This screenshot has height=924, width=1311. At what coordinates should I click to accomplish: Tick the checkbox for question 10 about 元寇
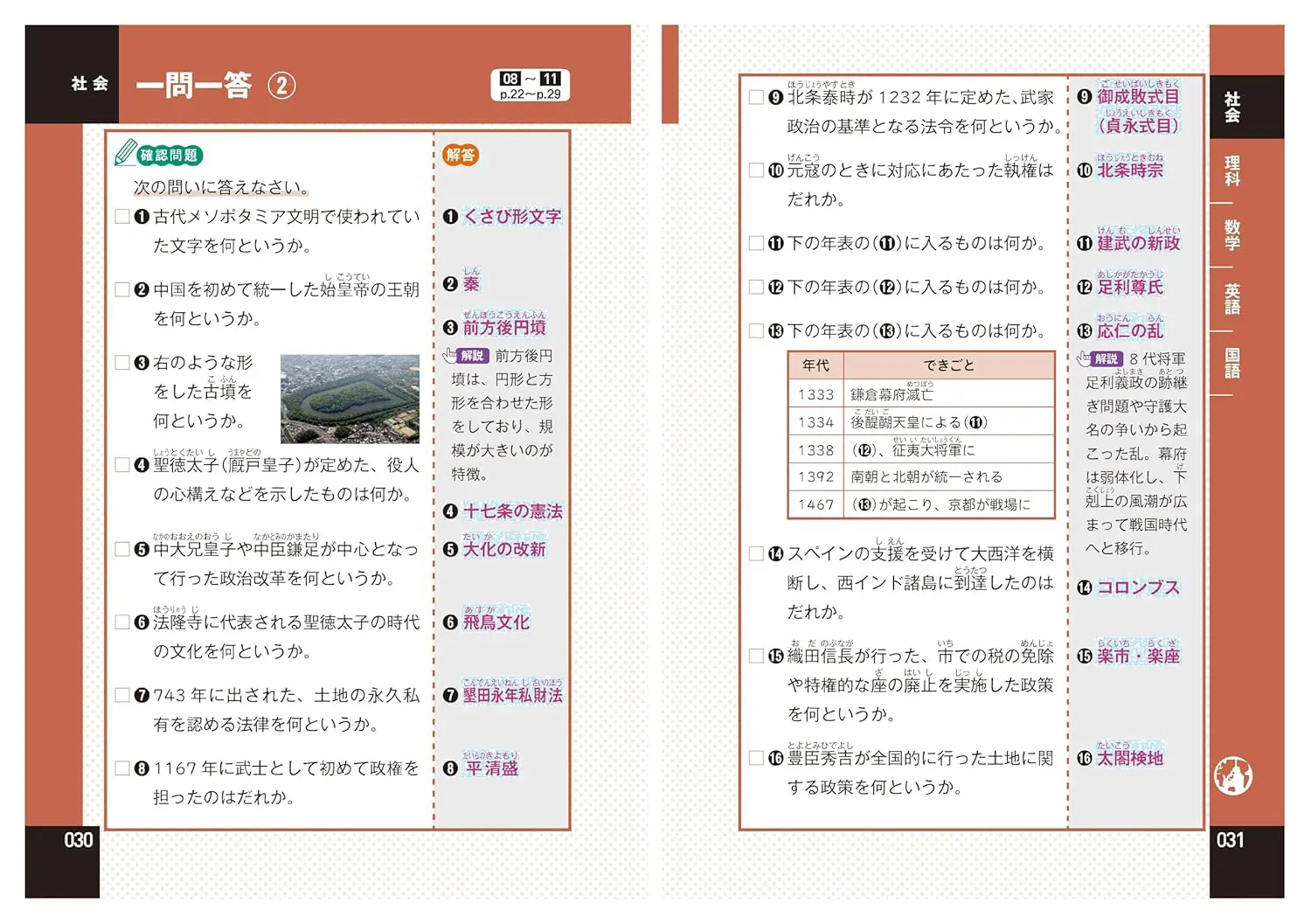click(756, 170)
